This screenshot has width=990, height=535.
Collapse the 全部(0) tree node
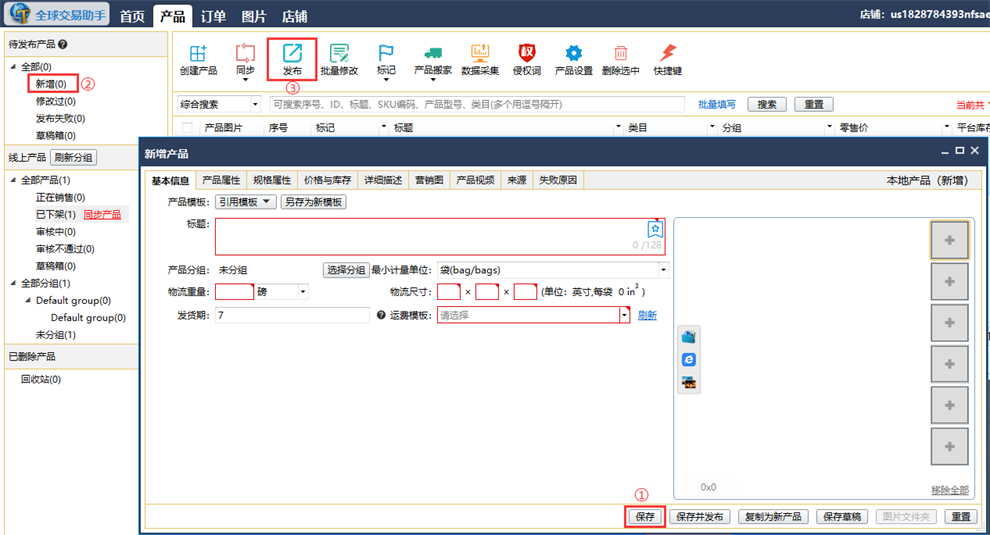pyautogui.click(x=13, y=66)
